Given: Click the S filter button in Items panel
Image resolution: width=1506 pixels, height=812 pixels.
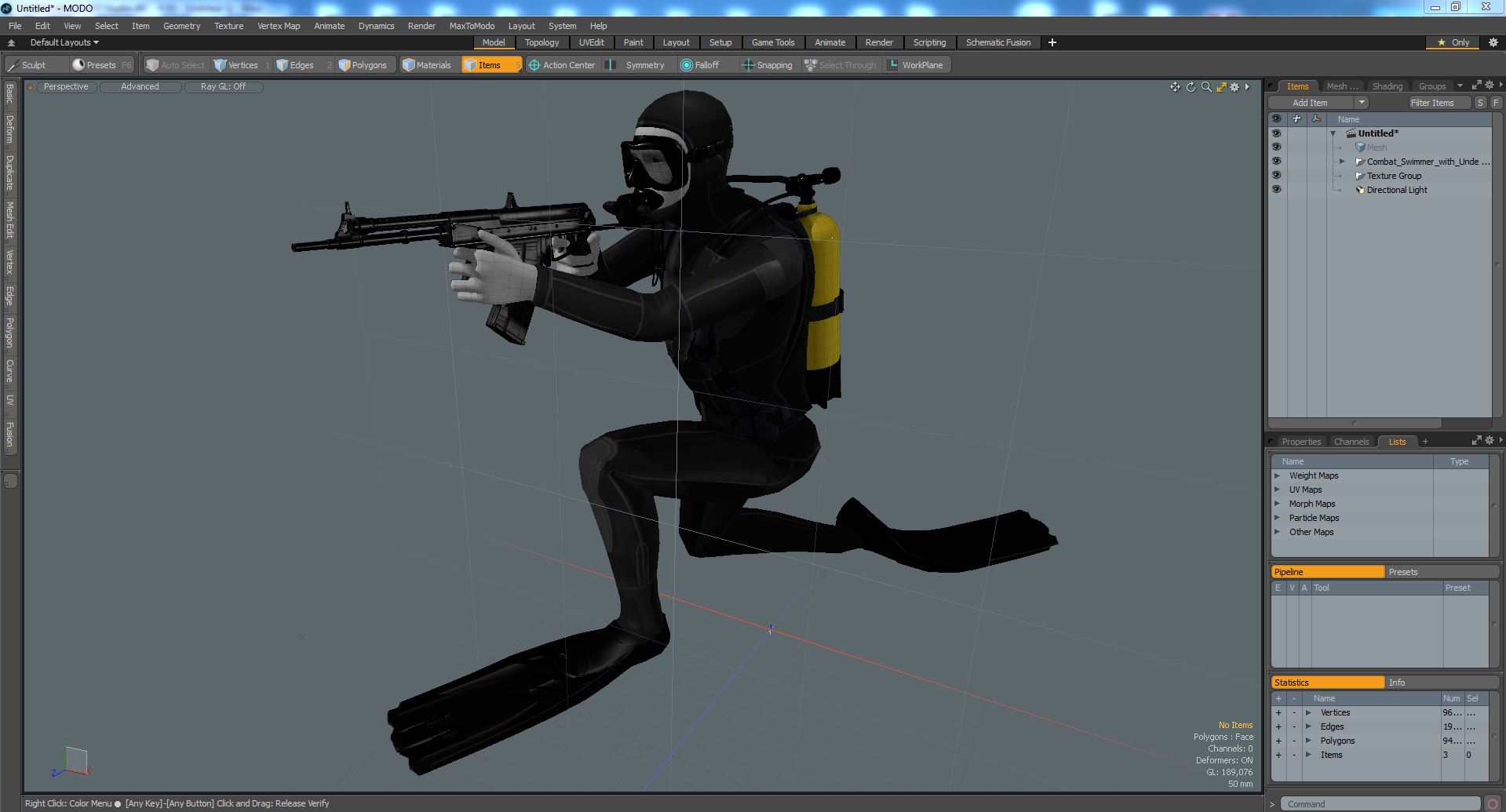Looking at the screenshot, I should [x=1480, y=103].
